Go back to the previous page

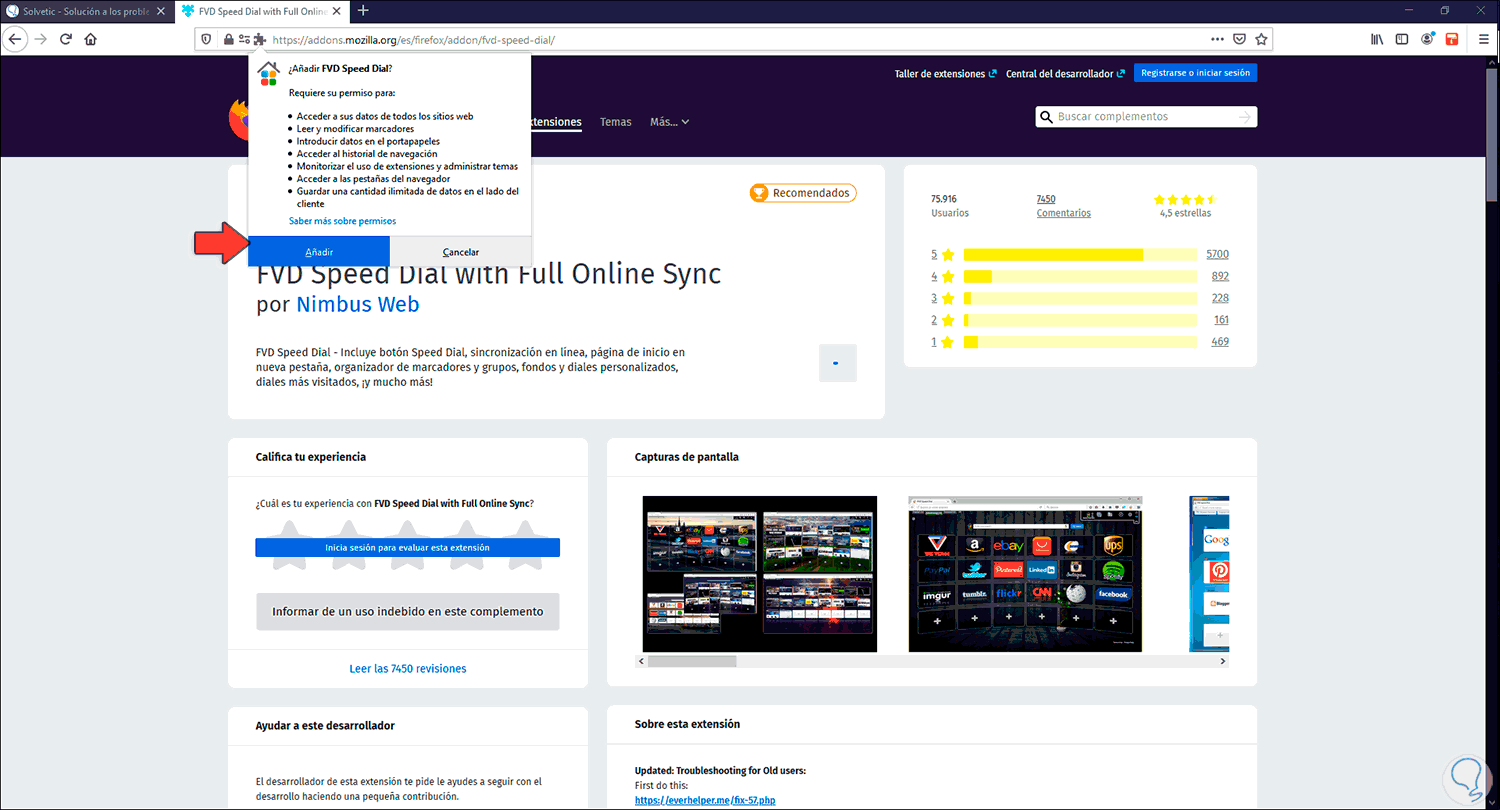(15, 39)
